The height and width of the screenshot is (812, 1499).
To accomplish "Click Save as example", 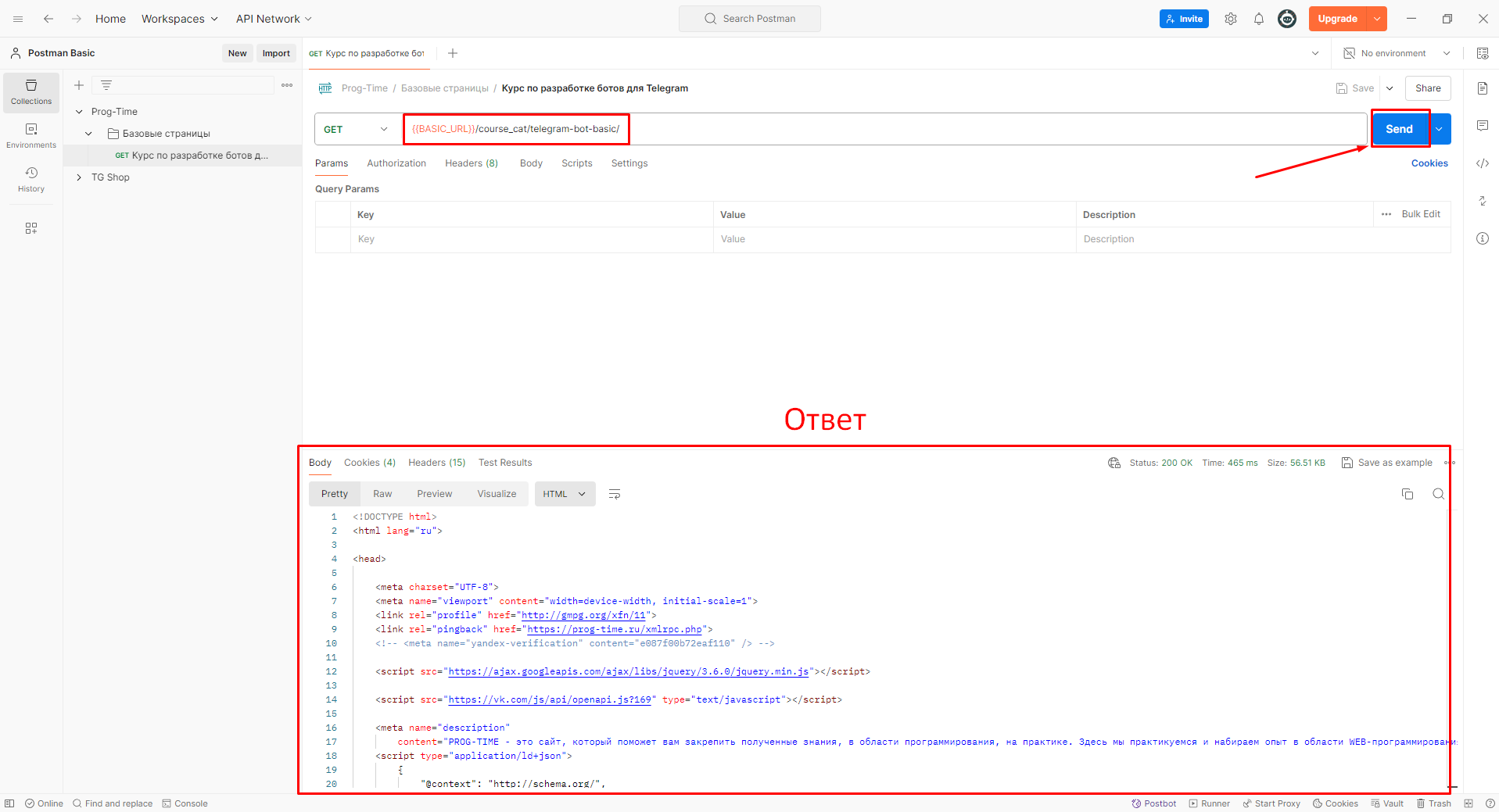I will point(1387,463).
